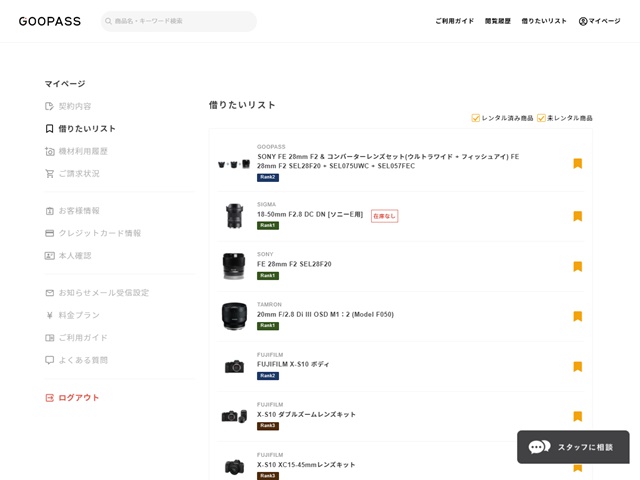
Task: Open 借りたいリスト in top navigation
Action: (x=544, y=21)
